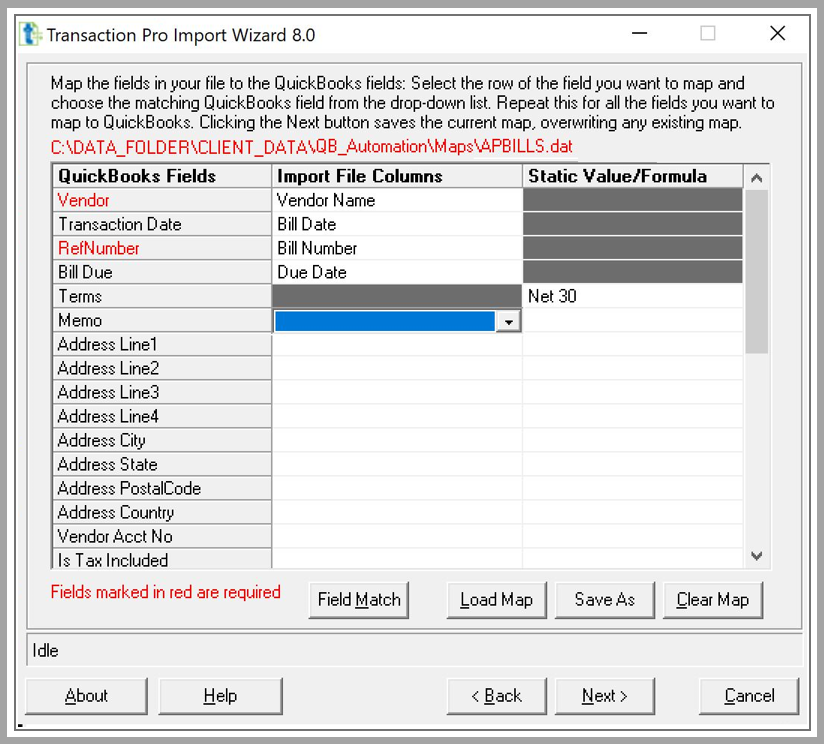Select the Address Line3 field row

(162, 392)
